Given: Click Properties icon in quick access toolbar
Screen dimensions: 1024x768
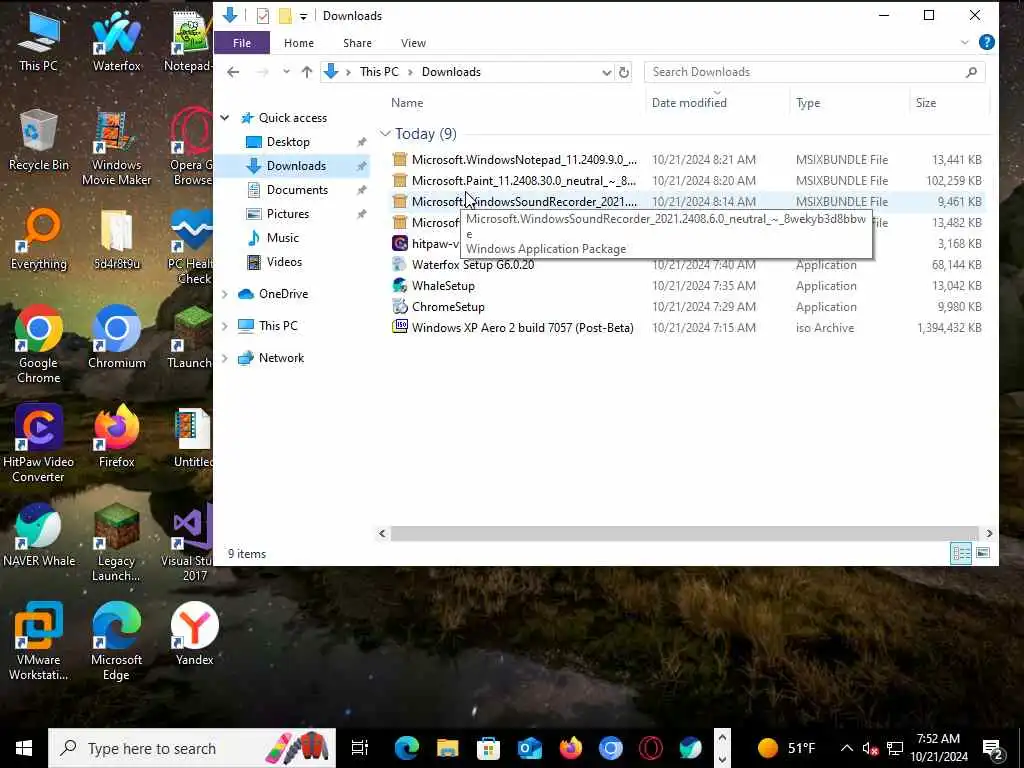Looking at the screenshot, I should 263,16.
